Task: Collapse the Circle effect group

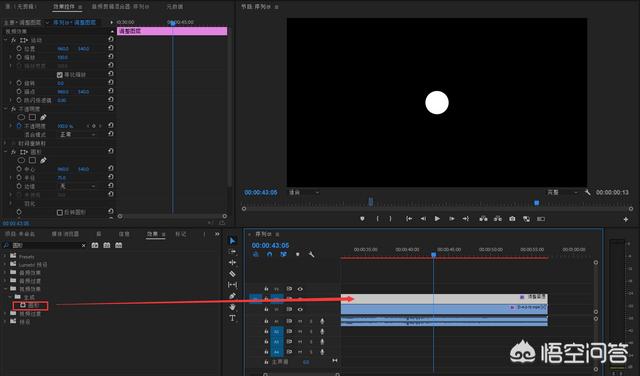Action: tap(6, 151)
